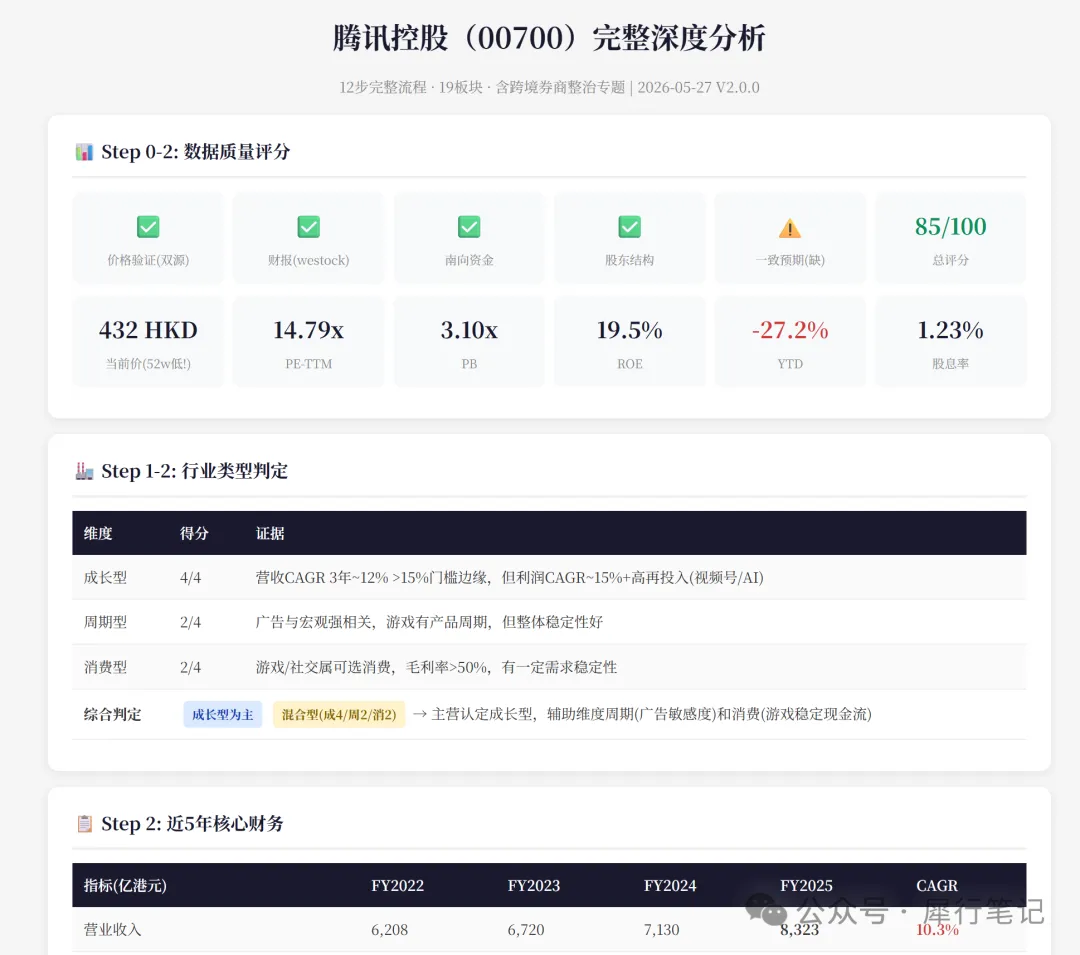Click the 维度 column header
Screen dimensions: 1080x955
98,534
